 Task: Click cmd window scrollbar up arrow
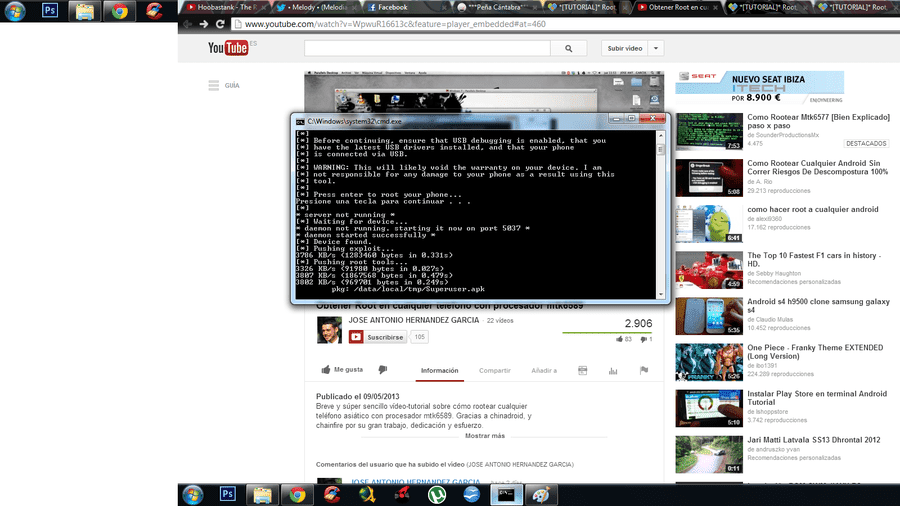coord(661,135)
